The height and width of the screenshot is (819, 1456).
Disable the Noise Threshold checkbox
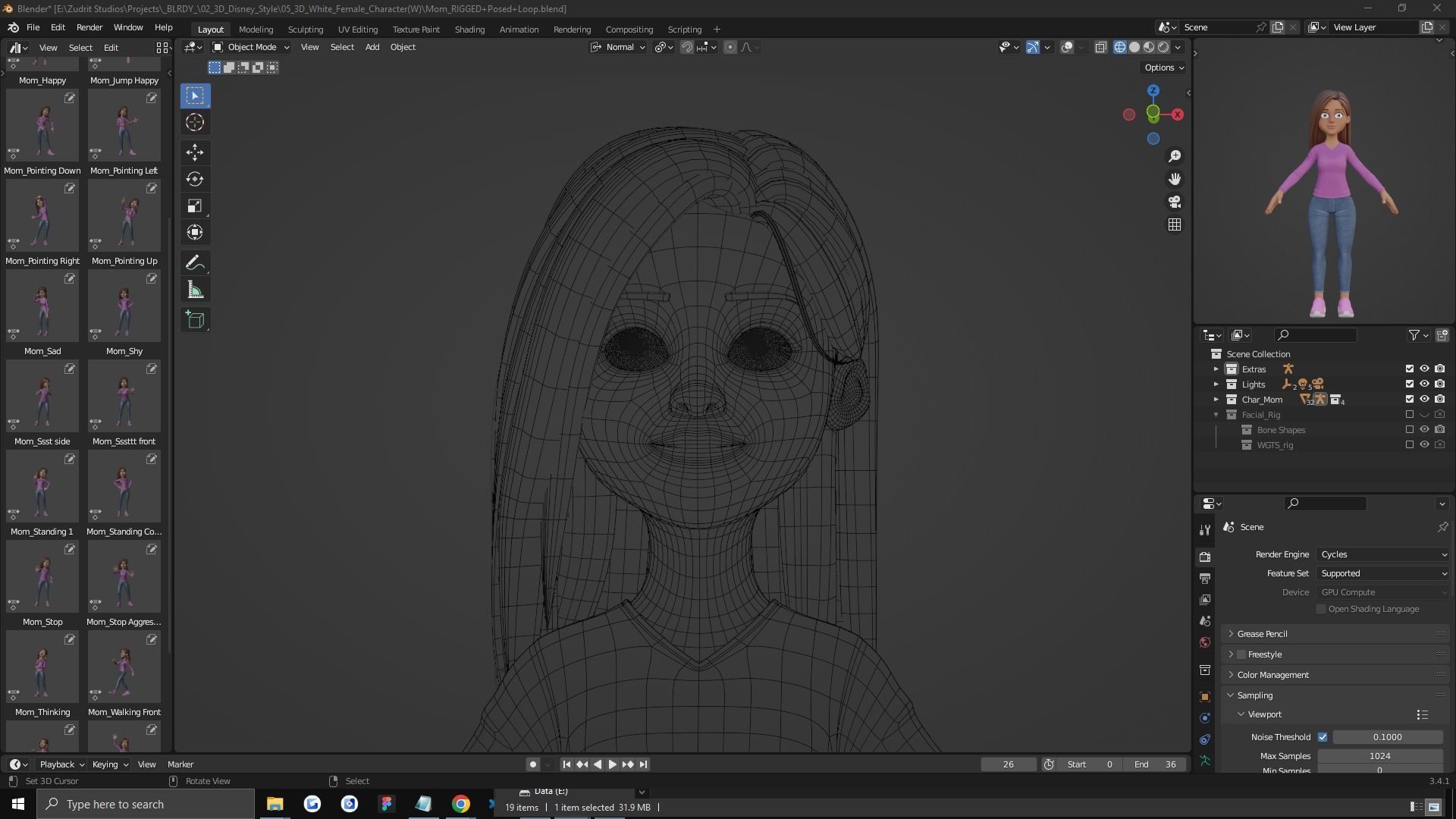pos(1323,737)
